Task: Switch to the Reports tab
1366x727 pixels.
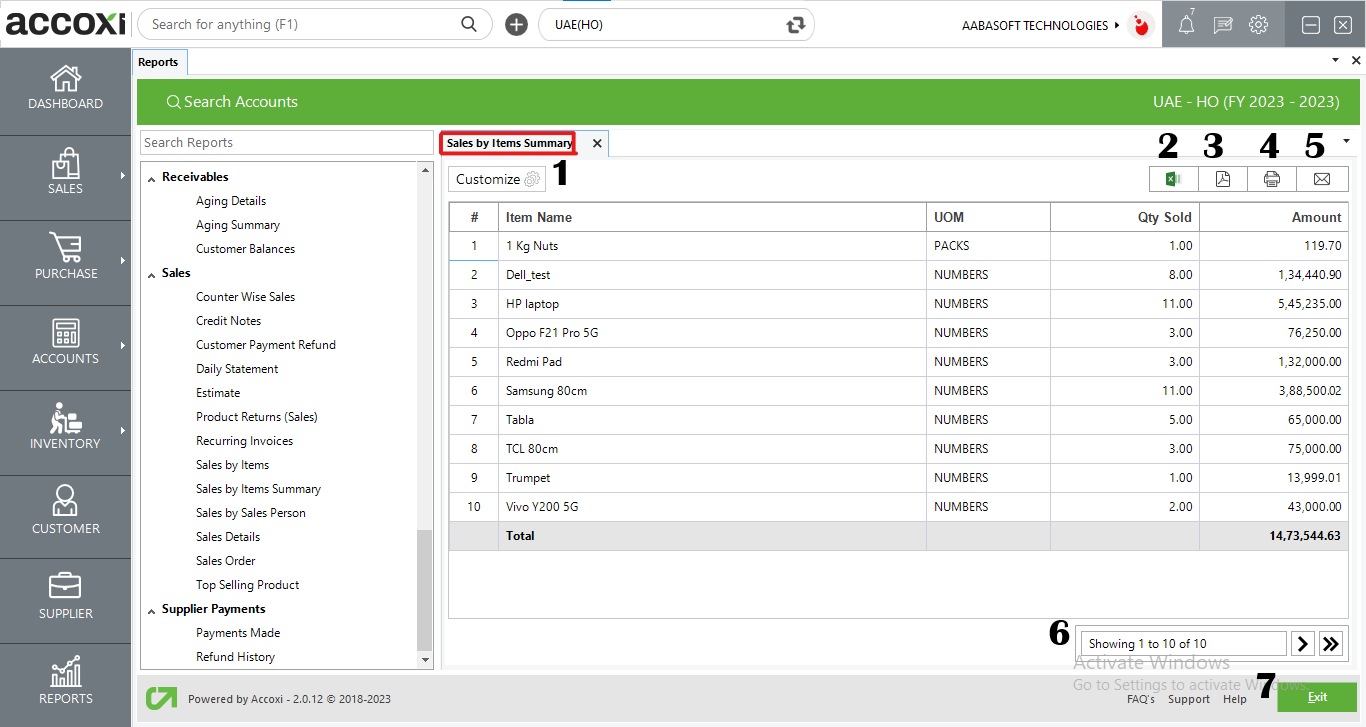Action: pyautogui.click(x=159, y=61)
